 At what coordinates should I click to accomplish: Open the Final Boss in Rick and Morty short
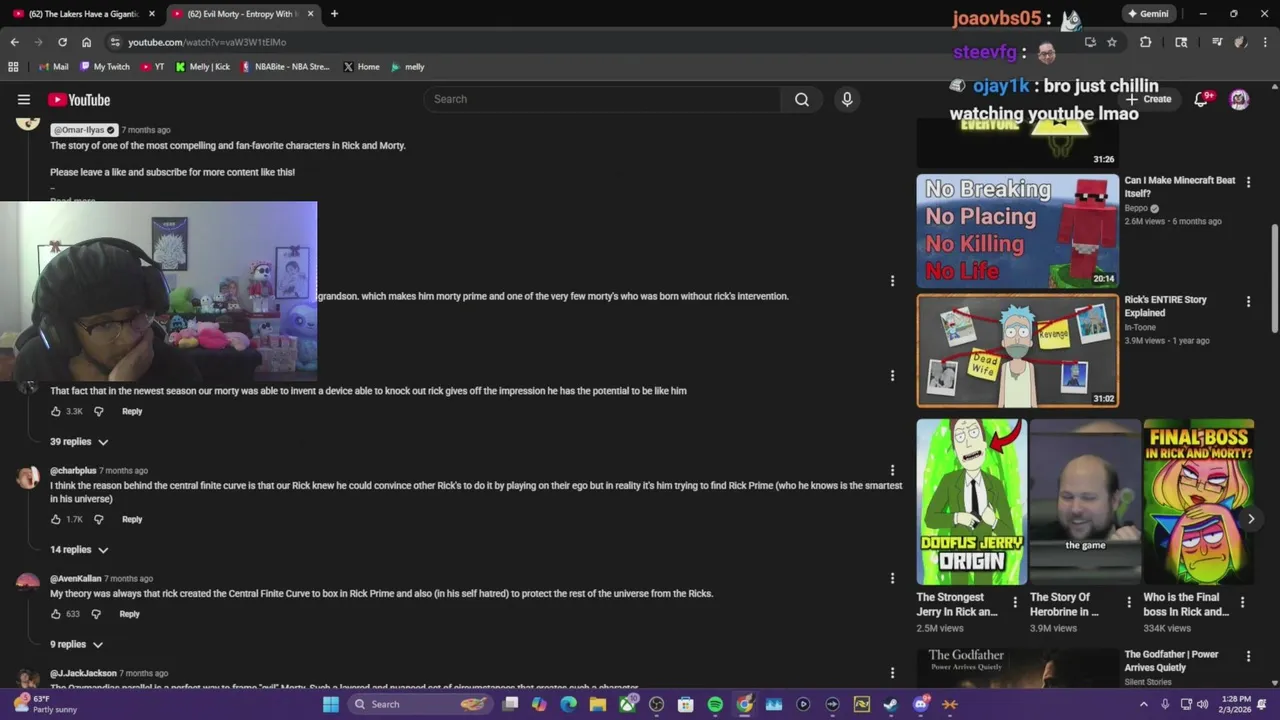click(x=1198, y=502)
